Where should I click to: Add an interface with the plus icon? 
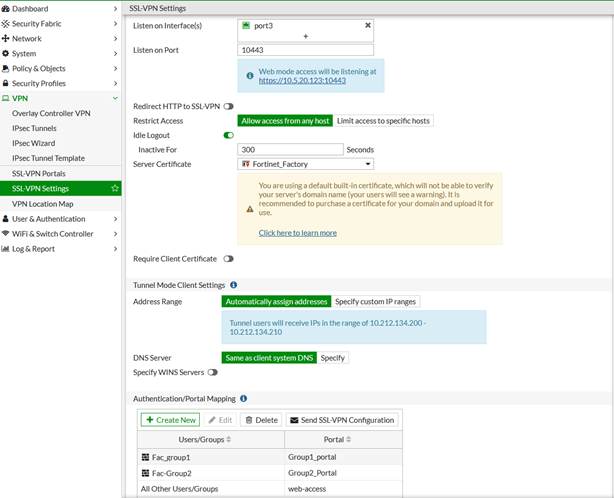pos(305,36)
